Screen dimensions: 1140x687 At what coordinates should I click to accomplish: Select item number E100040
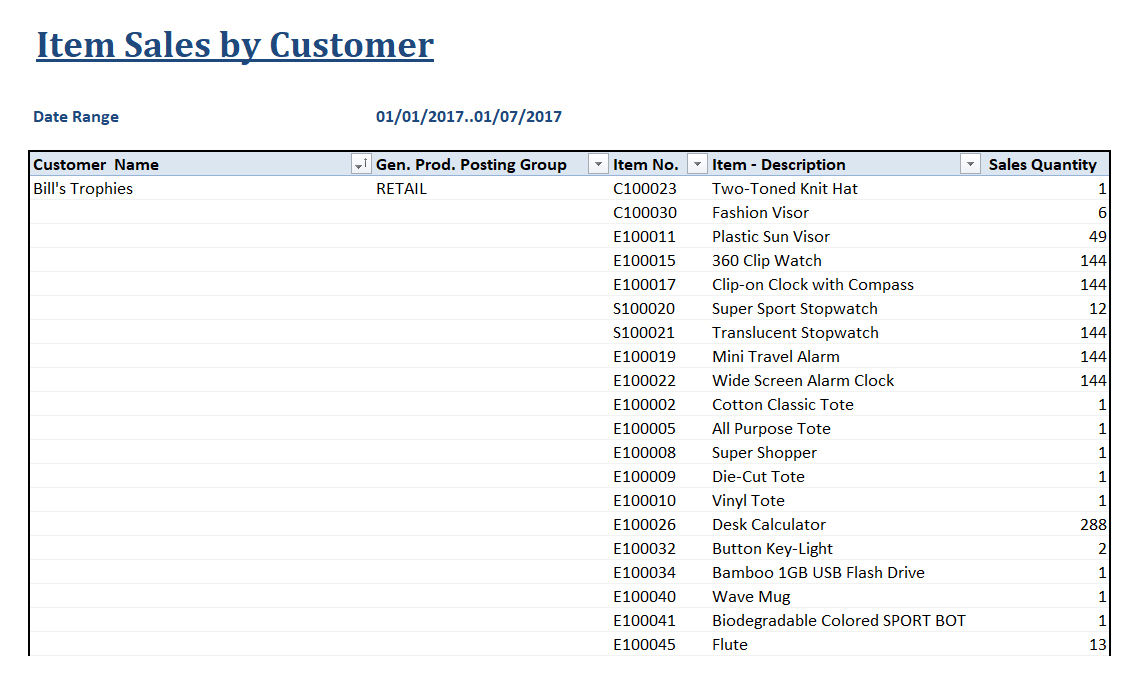644,596
